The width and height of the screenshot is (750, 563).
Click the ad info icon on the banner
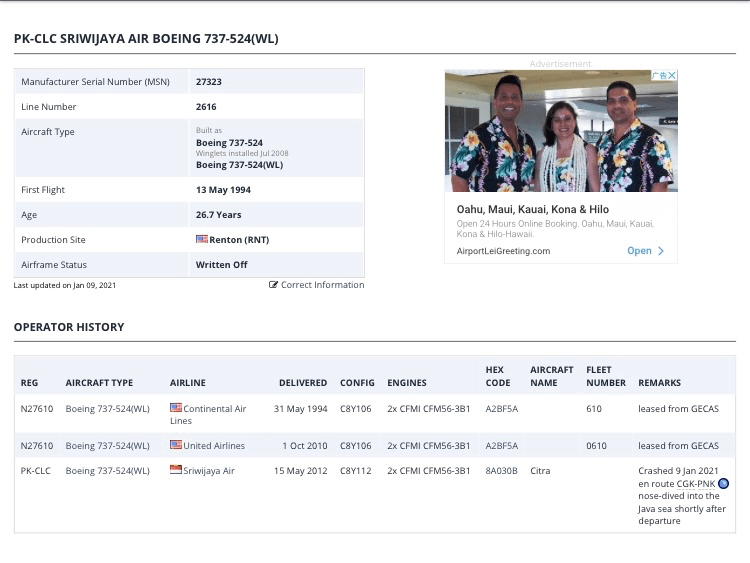click(x=658, y=75)
